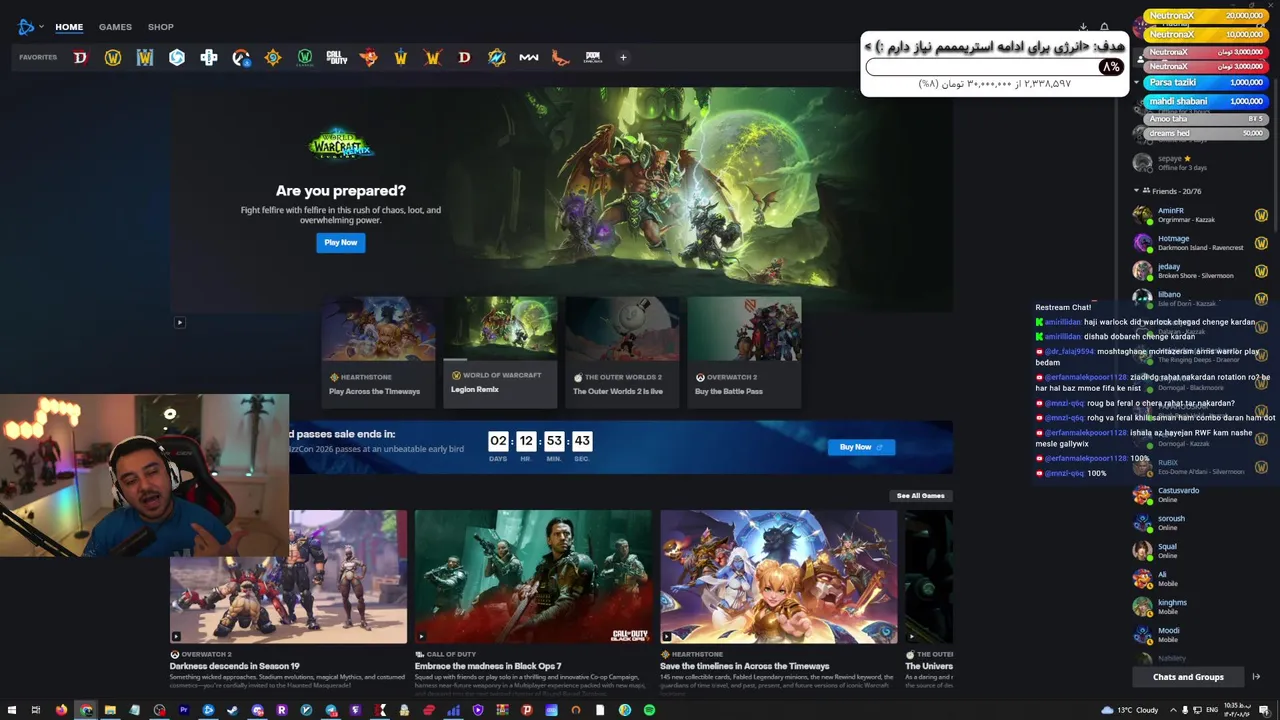Select Diablo IV icon beside FAVORITES label
The width and height of the screenshot is (1280, 720).
[x=81, y=58]
